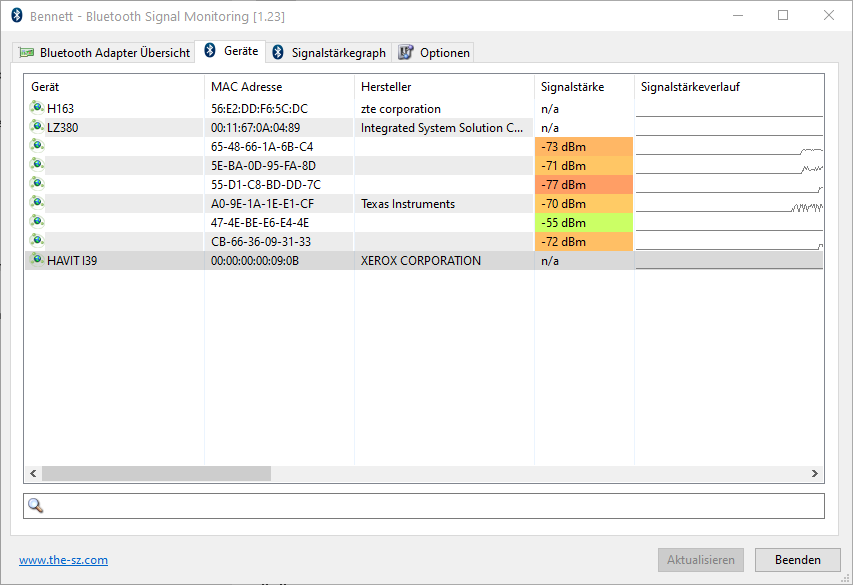Click the Bluetooth logo in the title bar
This screenshot has height=585, width=853.
pyautogui.click(x=17, y=15)
